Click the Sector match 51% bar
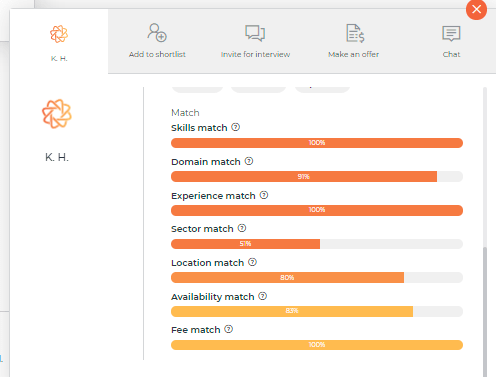 tap(317, 244)
